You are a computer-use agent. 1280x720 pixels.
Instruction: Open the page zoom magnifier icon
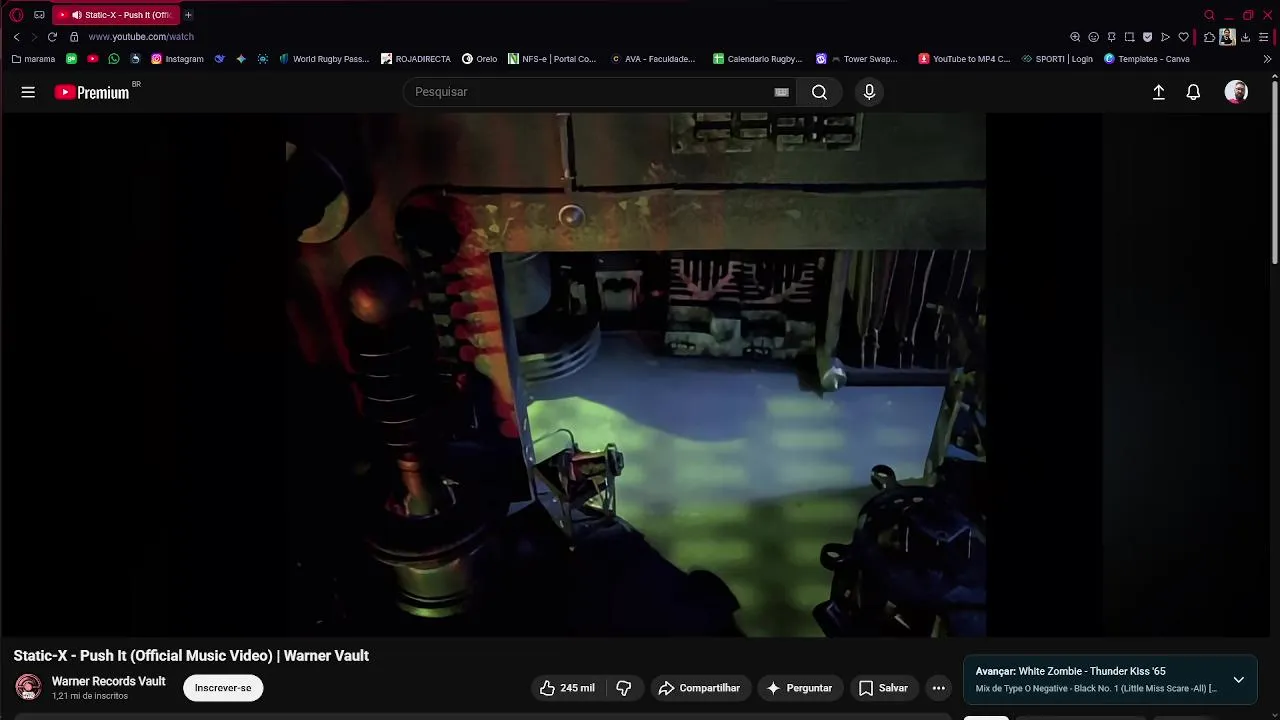click(x=1075, y=37)
